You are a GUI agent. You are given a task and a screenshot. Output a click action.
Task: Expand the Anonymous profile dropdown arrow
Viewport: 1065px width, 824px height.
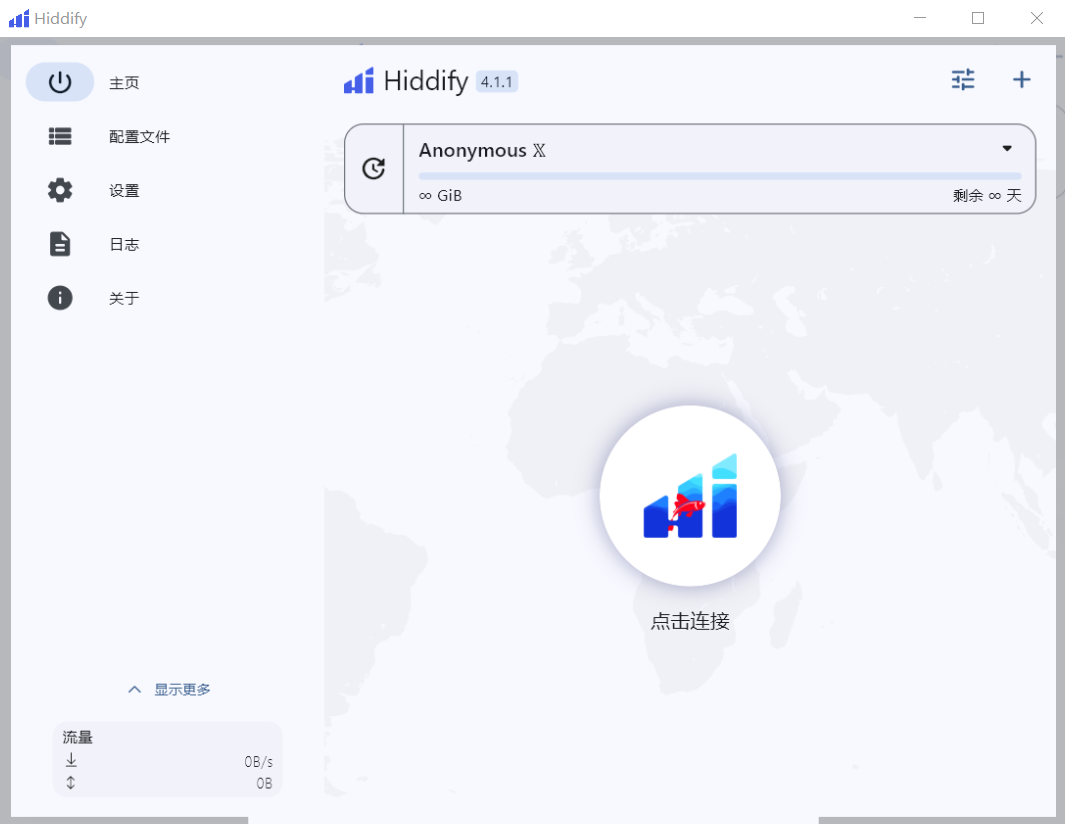tap(1007, 149)
